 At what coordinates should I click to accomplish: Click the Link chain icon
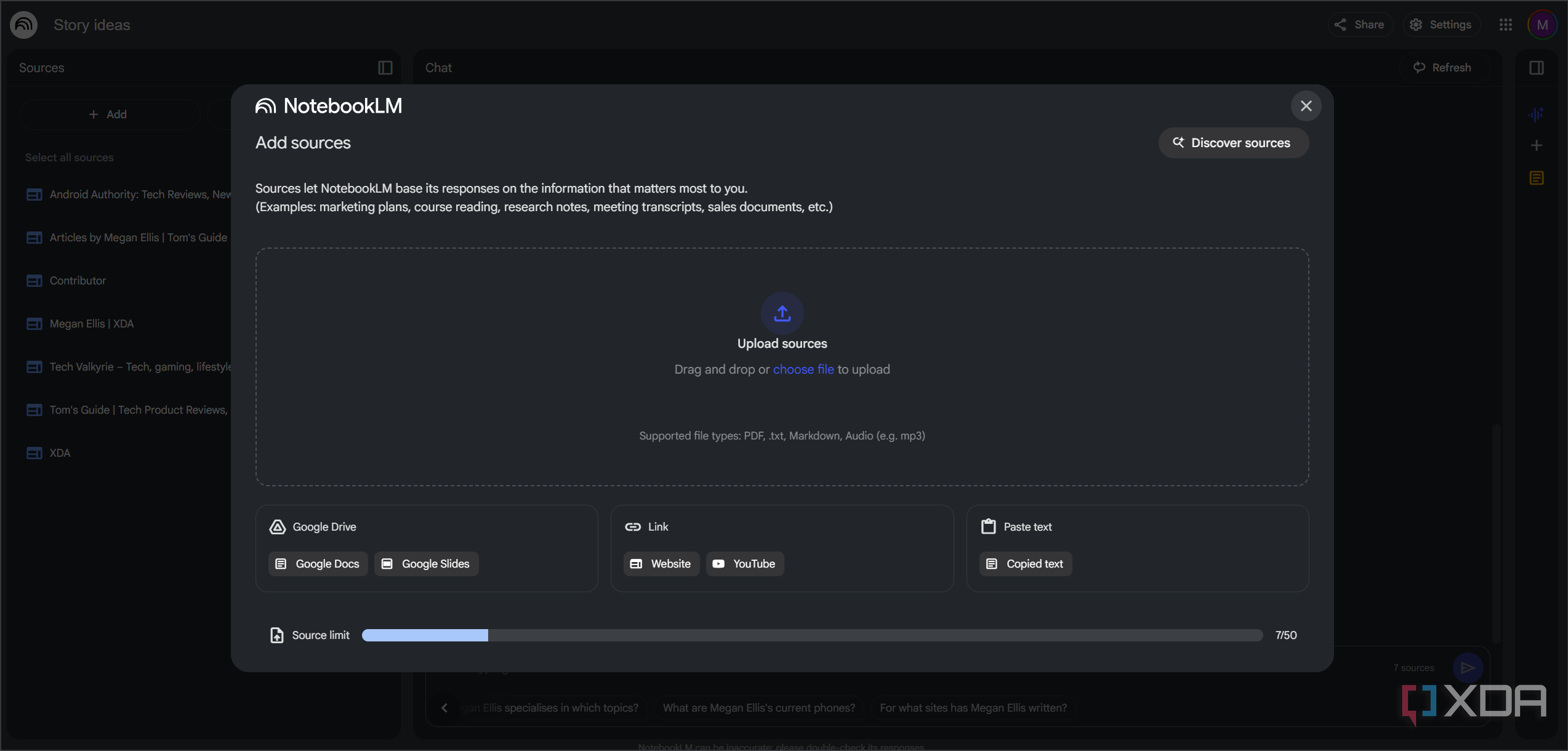(633, 527)
